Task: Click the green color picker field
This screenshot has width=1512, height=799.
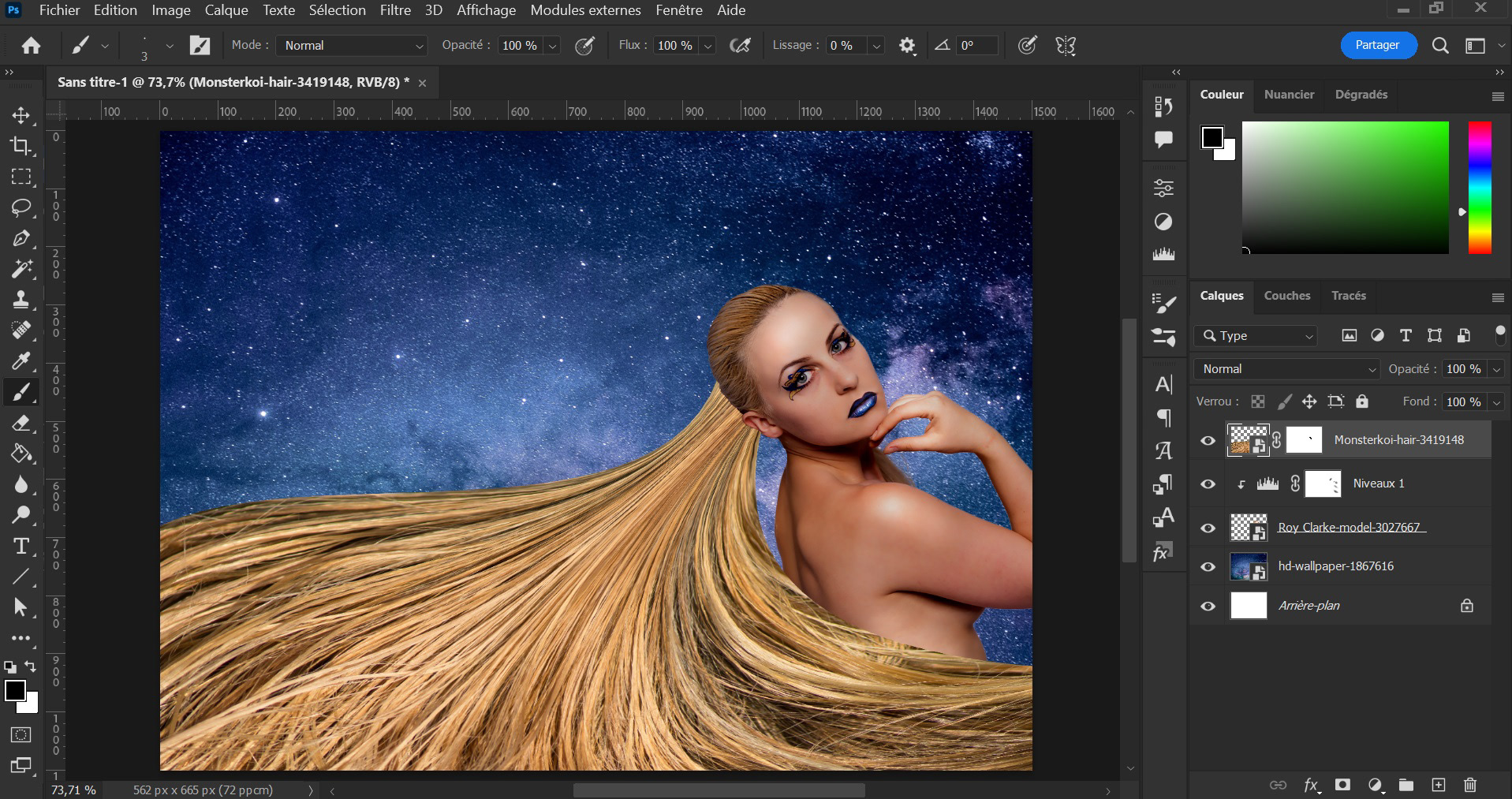Action: (1346, 188)
